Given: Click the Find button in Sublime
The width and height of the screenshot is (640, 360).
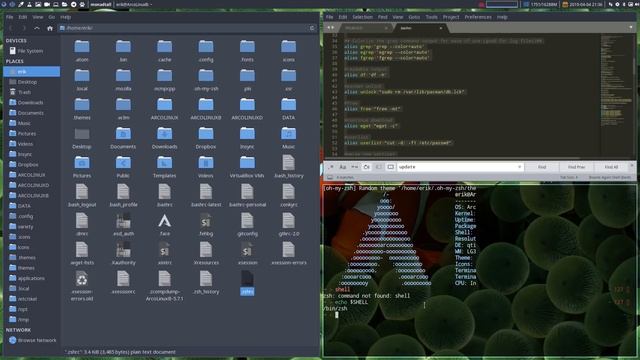Looking at the screenshot, I should [542, 167].
